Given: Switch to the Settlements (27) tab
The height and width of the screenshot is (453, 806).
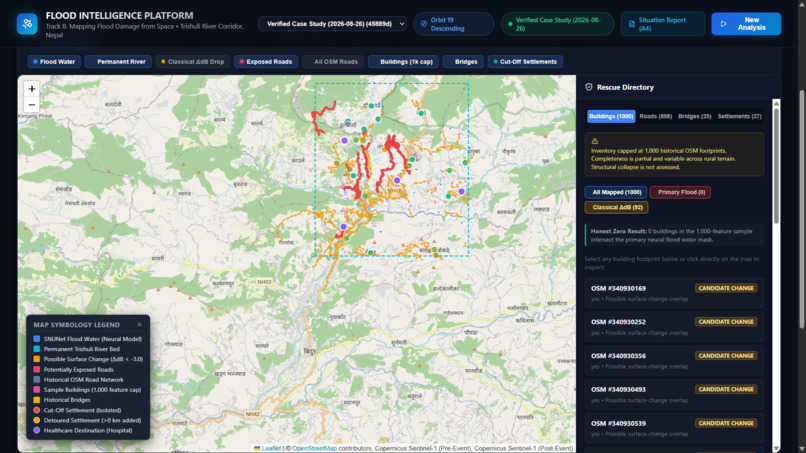Looking at the screenshot, I should point(740,116).
